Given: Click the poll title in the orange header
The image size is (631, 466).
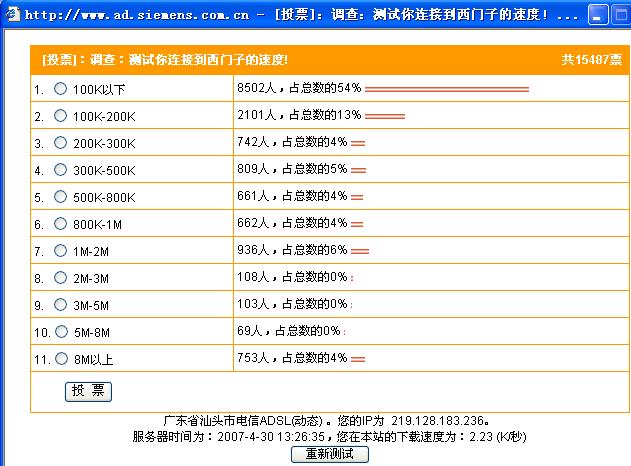Looking at the screenshot, I should (165, 60).
